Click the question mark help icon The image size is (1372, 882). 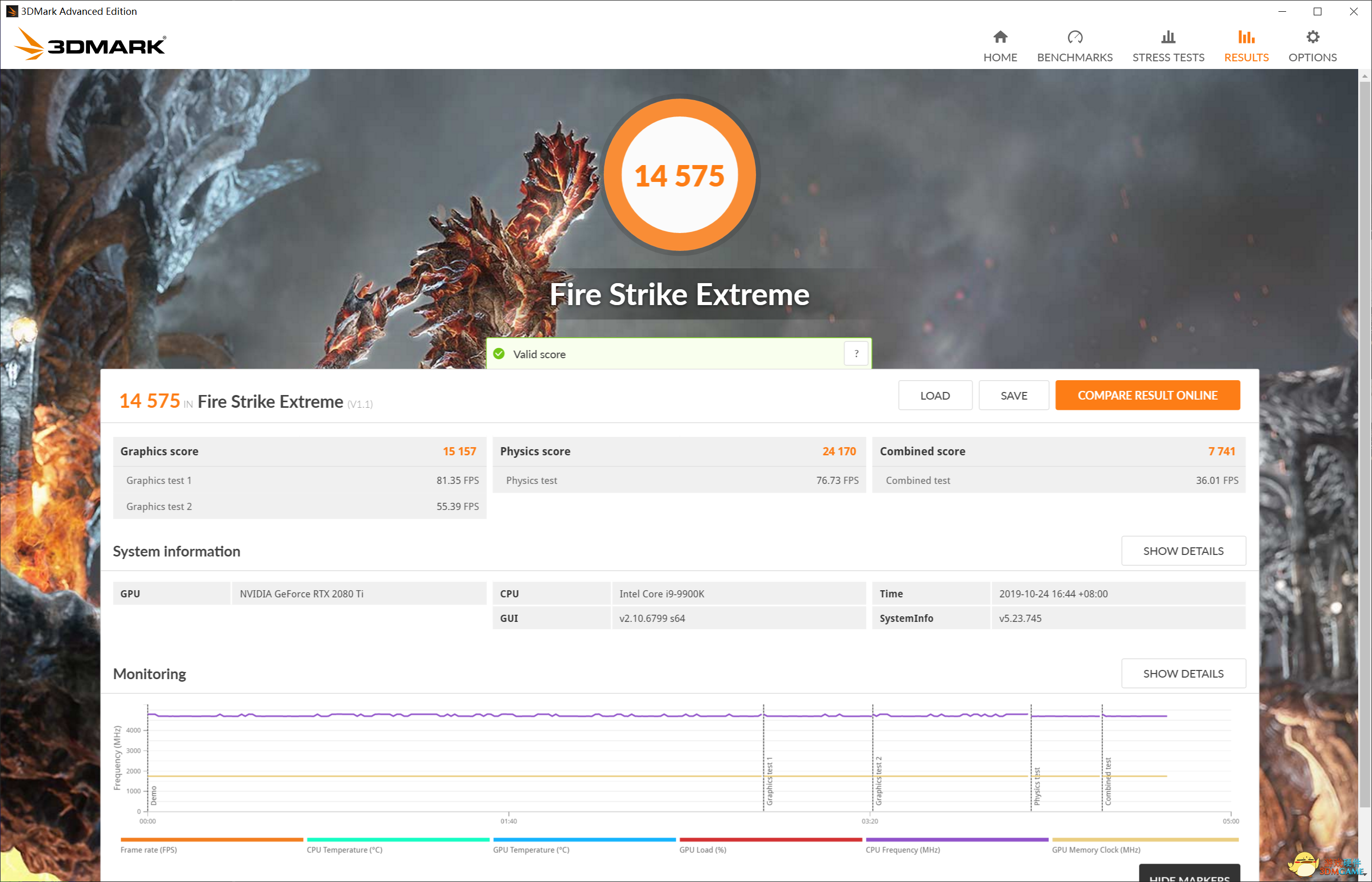pyautogui.click(x=856, y=354)
